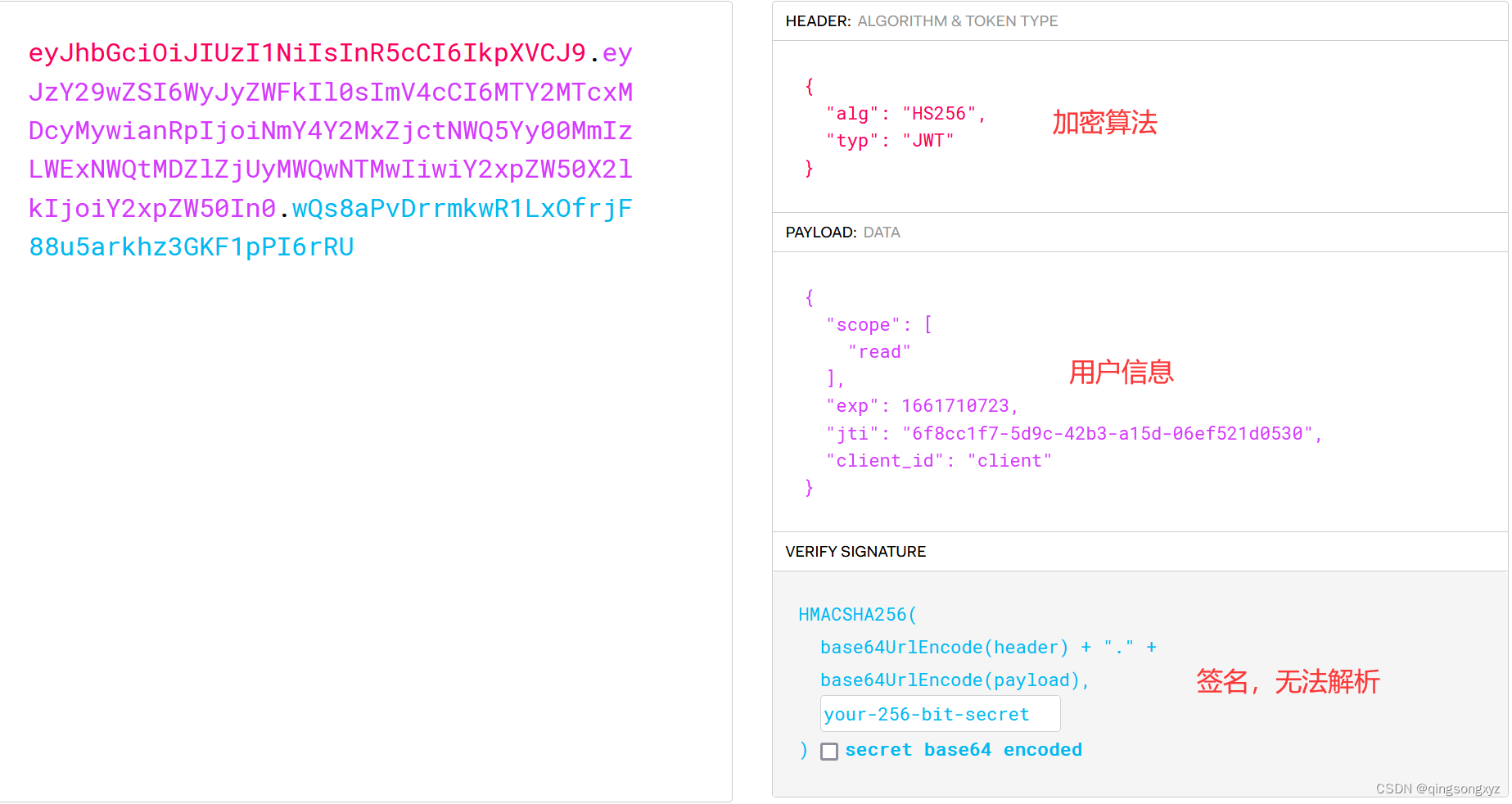
Task: Click the "alg": "HS256" line
Action: click(x=906, y=114)
